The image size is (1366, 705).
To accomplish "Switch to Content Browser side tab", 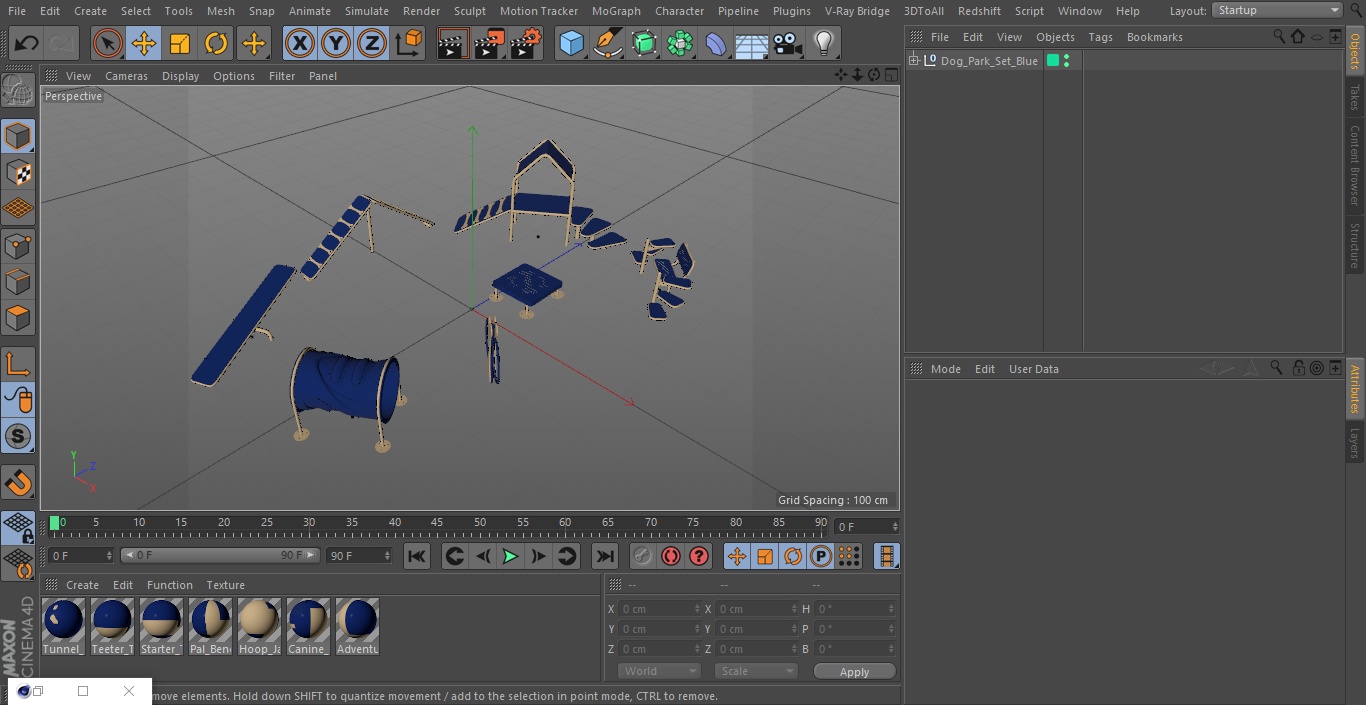I will (x=1355, y=164).
